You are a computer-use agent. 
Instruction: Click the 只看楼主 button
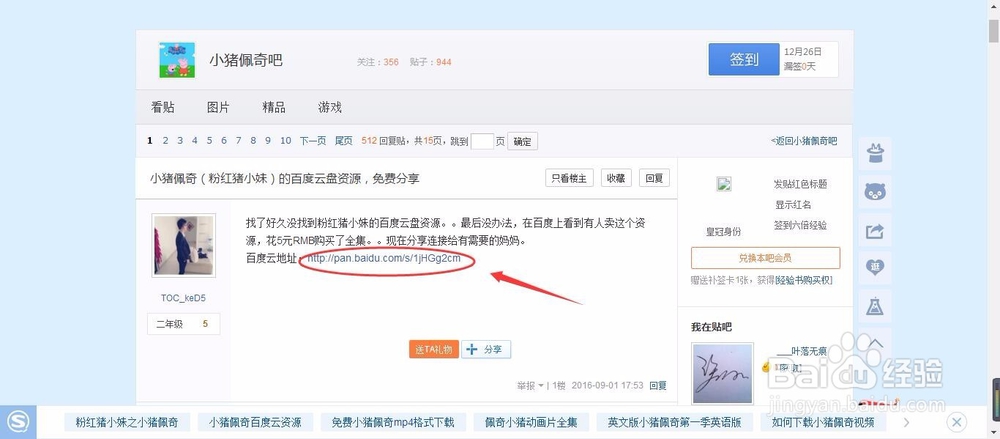tap(570, 178)
